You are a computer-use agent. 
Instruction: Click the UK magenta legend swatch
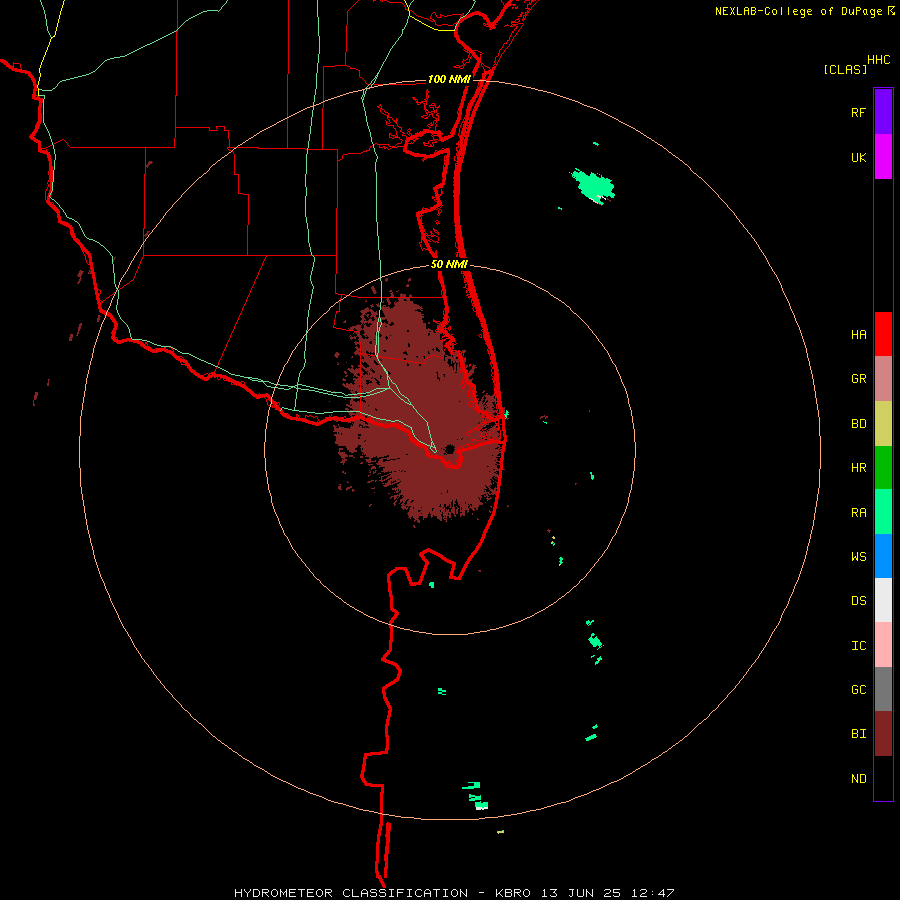click(883, 157)
